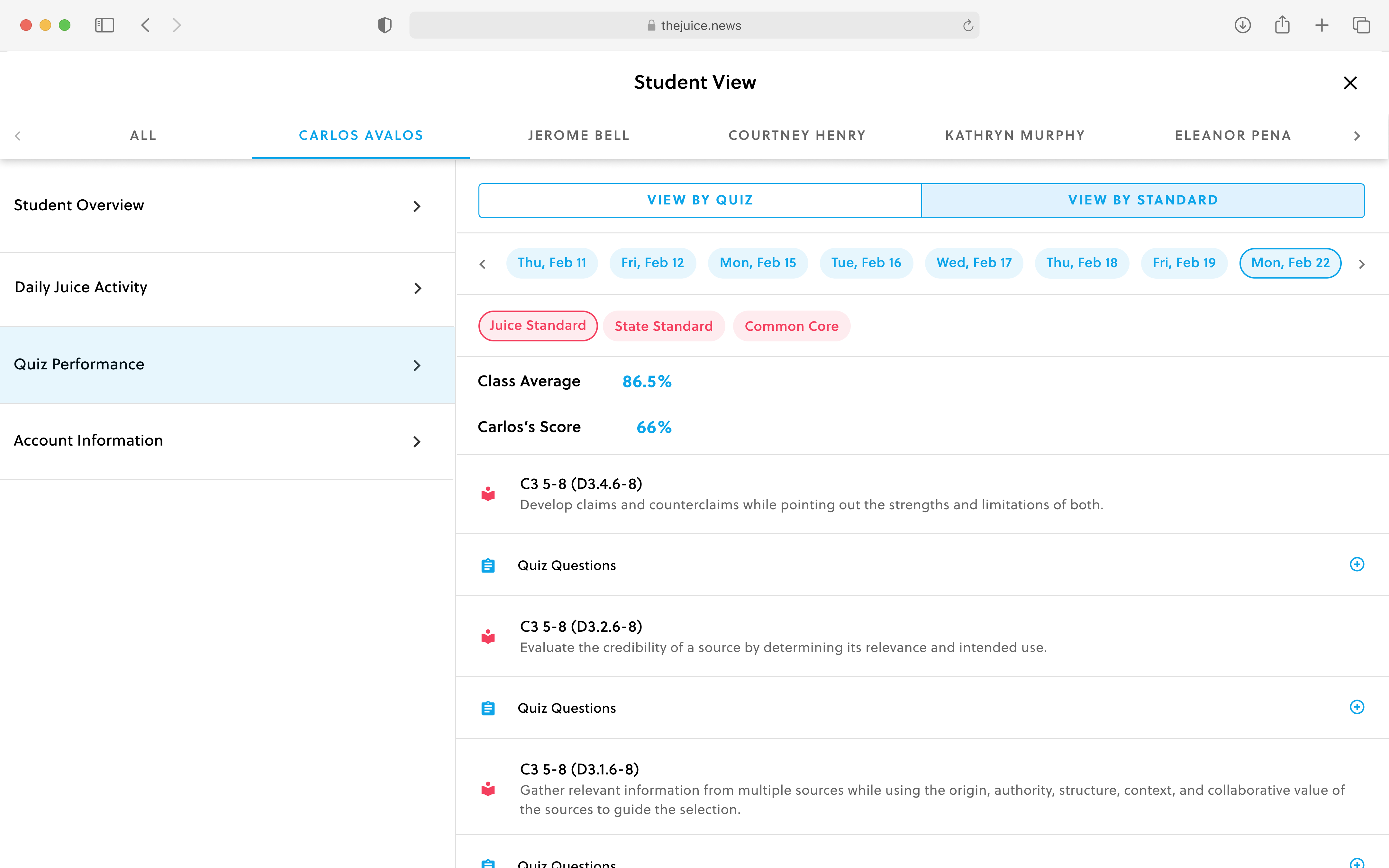Click the Student View heading
1389x868 pixels.
694,82
